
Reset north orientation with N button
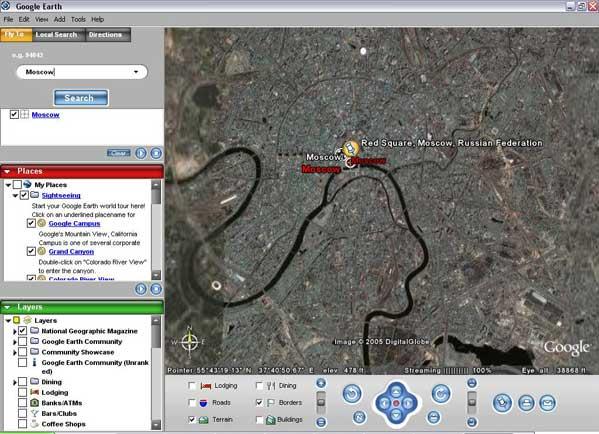(359, 417)
